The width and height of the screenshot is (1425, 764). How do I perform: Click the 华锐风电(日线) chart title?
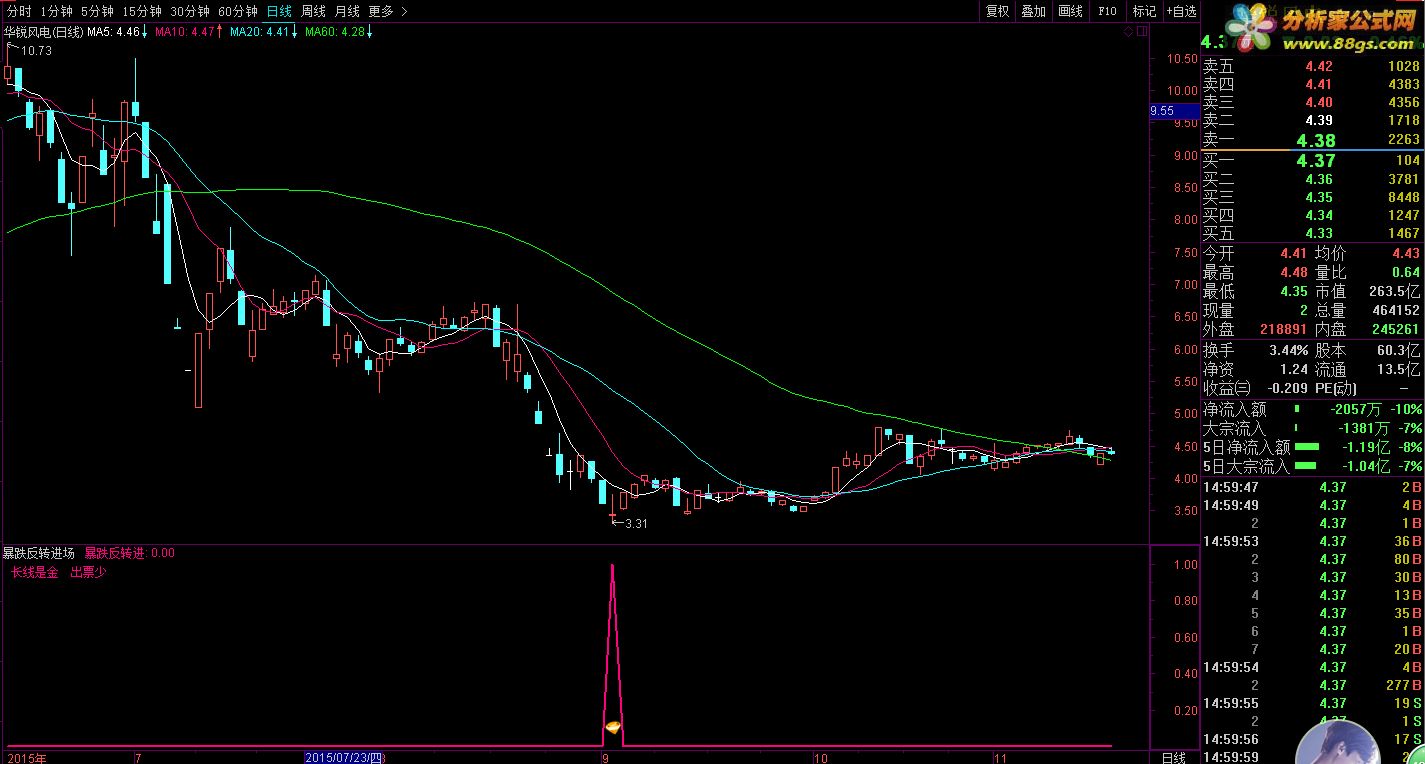pos(43,32)
